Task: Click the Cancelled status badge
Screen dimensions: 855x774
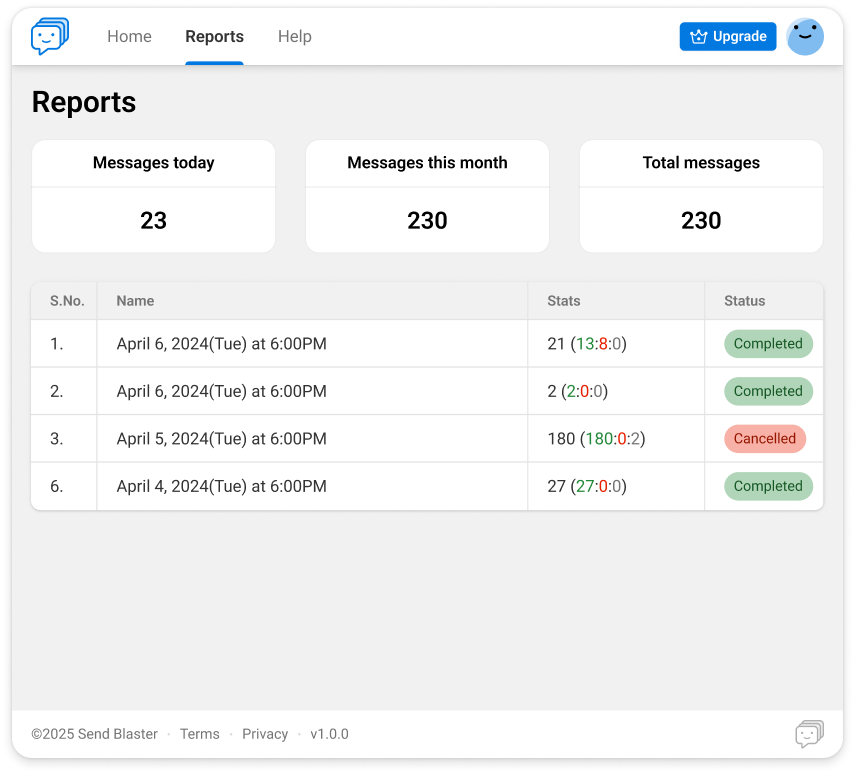Action: (x=765, y=439)
